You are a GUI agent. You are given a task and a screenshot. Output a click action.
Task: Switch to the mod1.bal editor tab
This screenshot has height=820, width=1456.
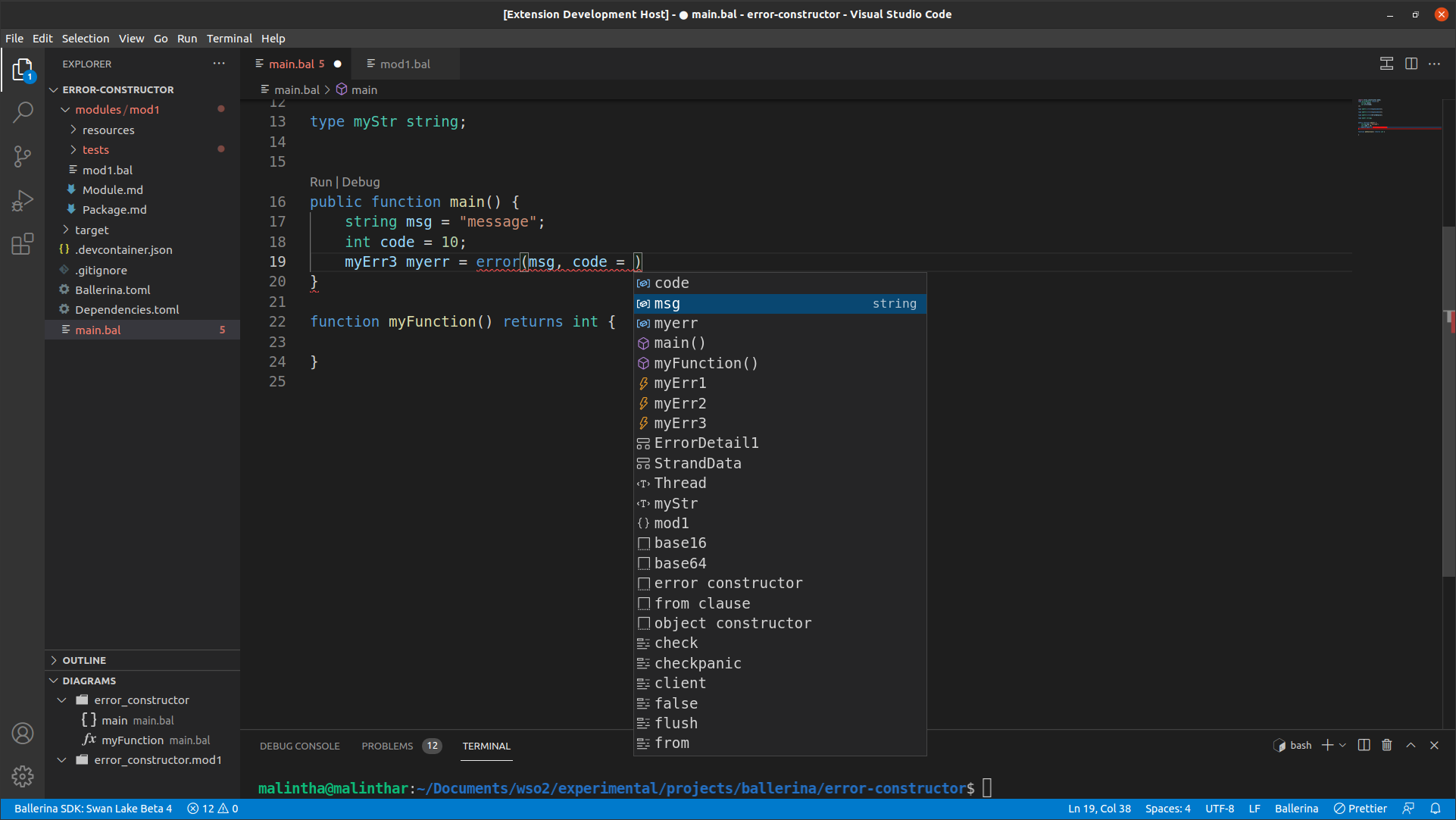(x=405, y=64)
